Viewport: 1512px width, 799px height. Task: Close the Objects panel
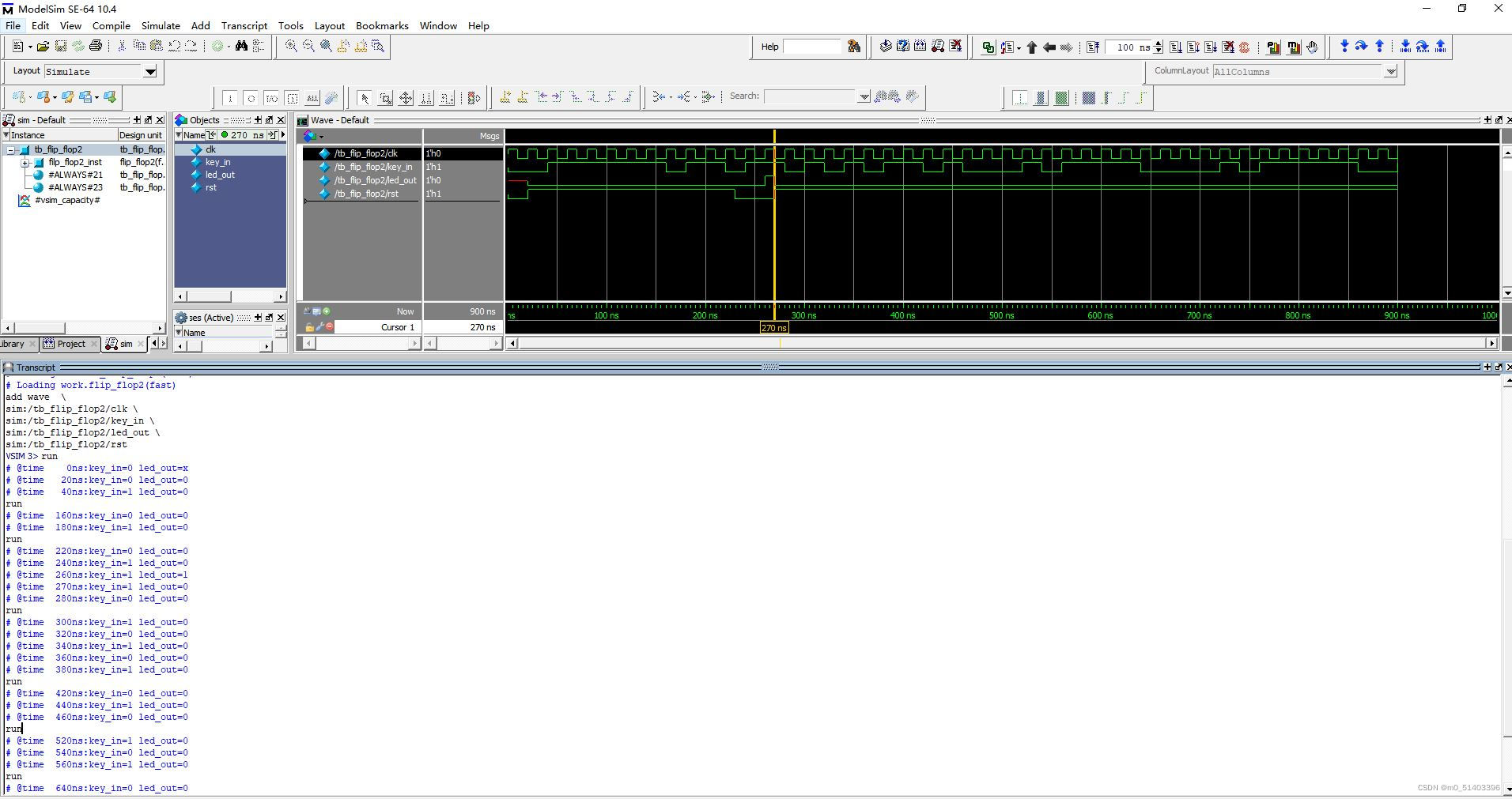click(281, 120)
